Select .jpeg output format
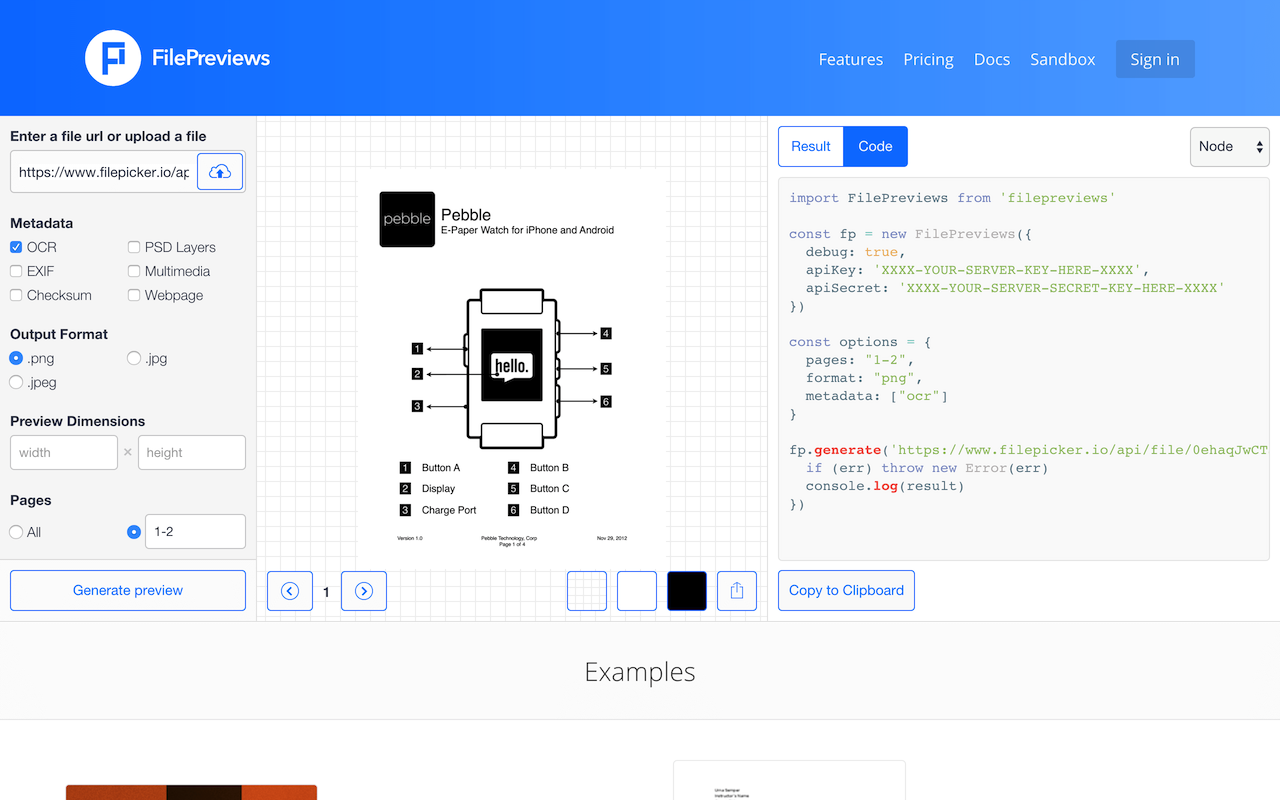The image size is (1280, 800). click(x=16, y=382)
